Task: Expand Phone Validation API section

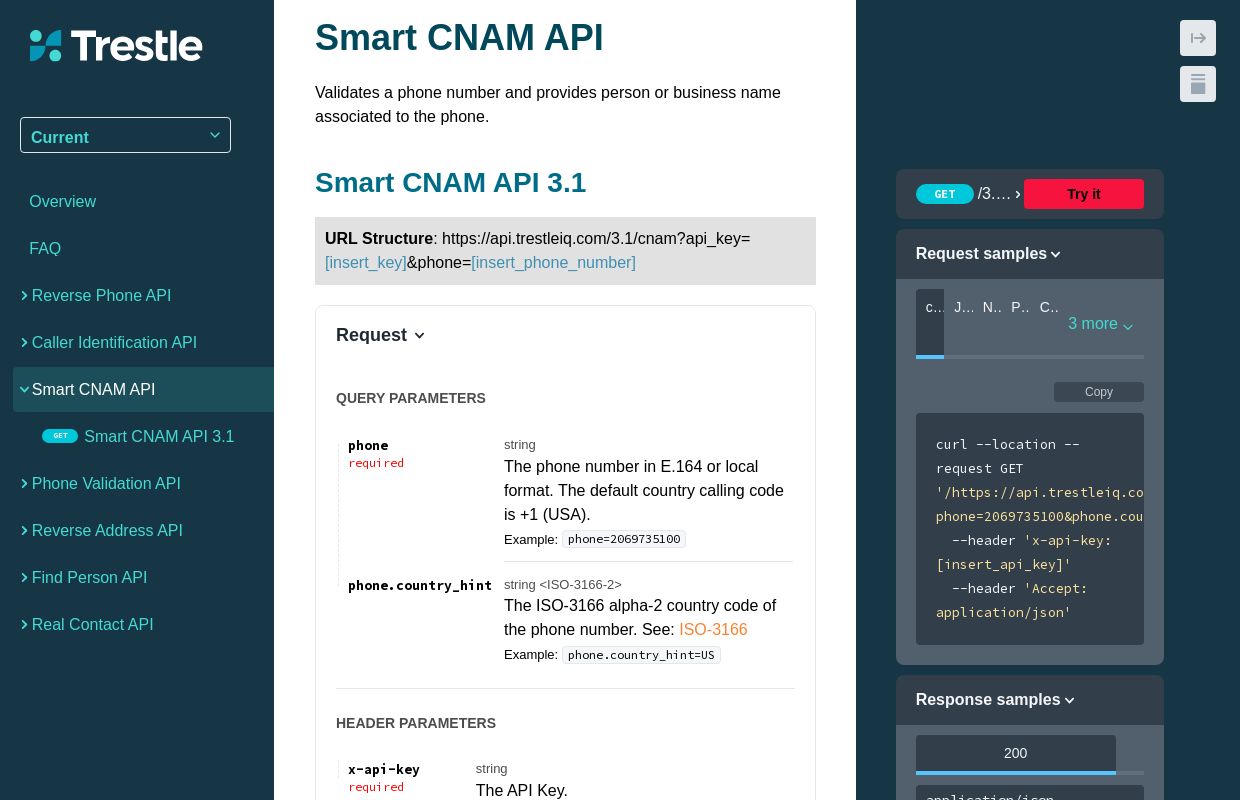Action: point(106,483)
